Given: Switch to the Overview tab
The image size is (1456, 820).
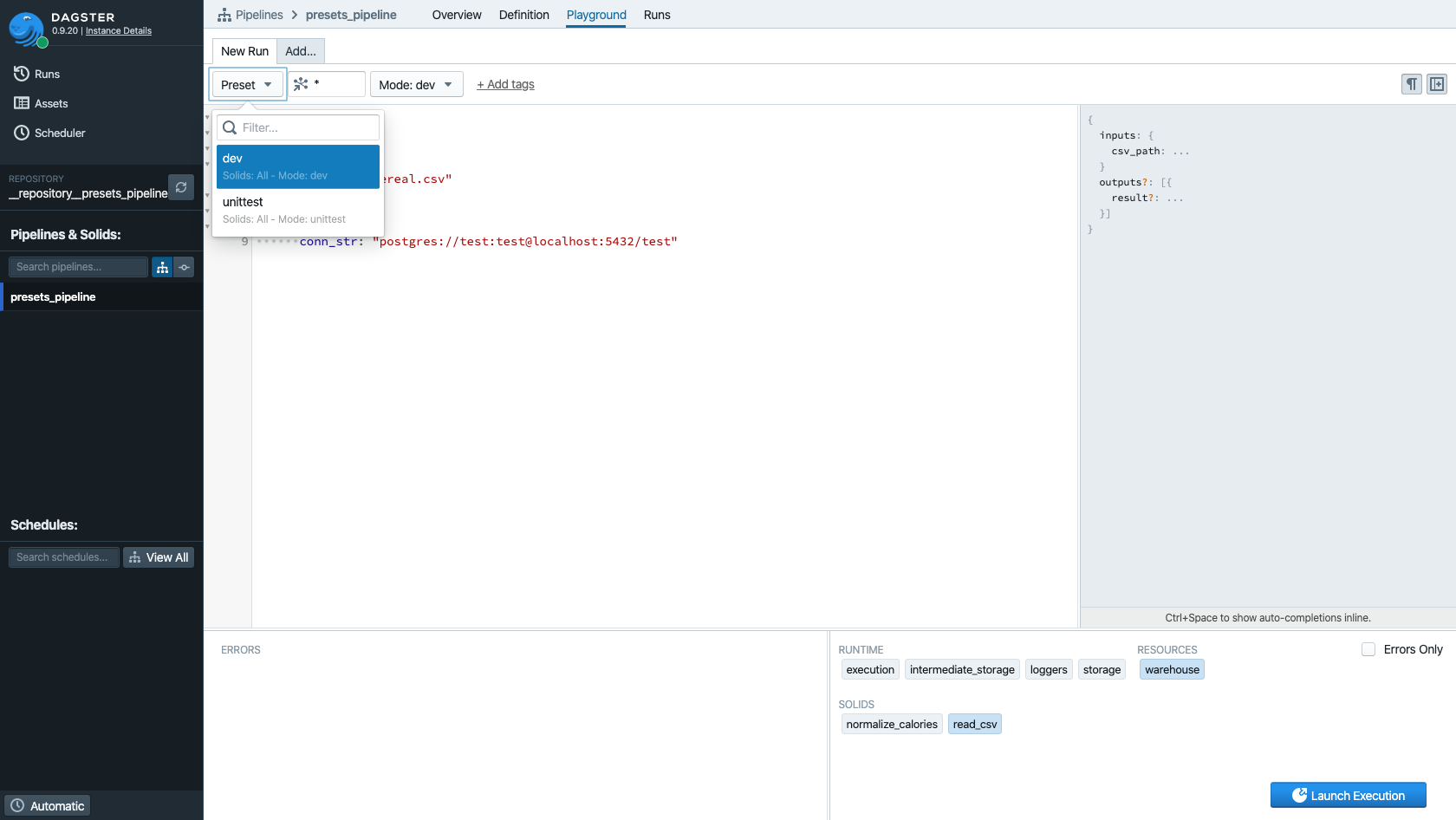Looking at the screenshot, I should (457, 15).
